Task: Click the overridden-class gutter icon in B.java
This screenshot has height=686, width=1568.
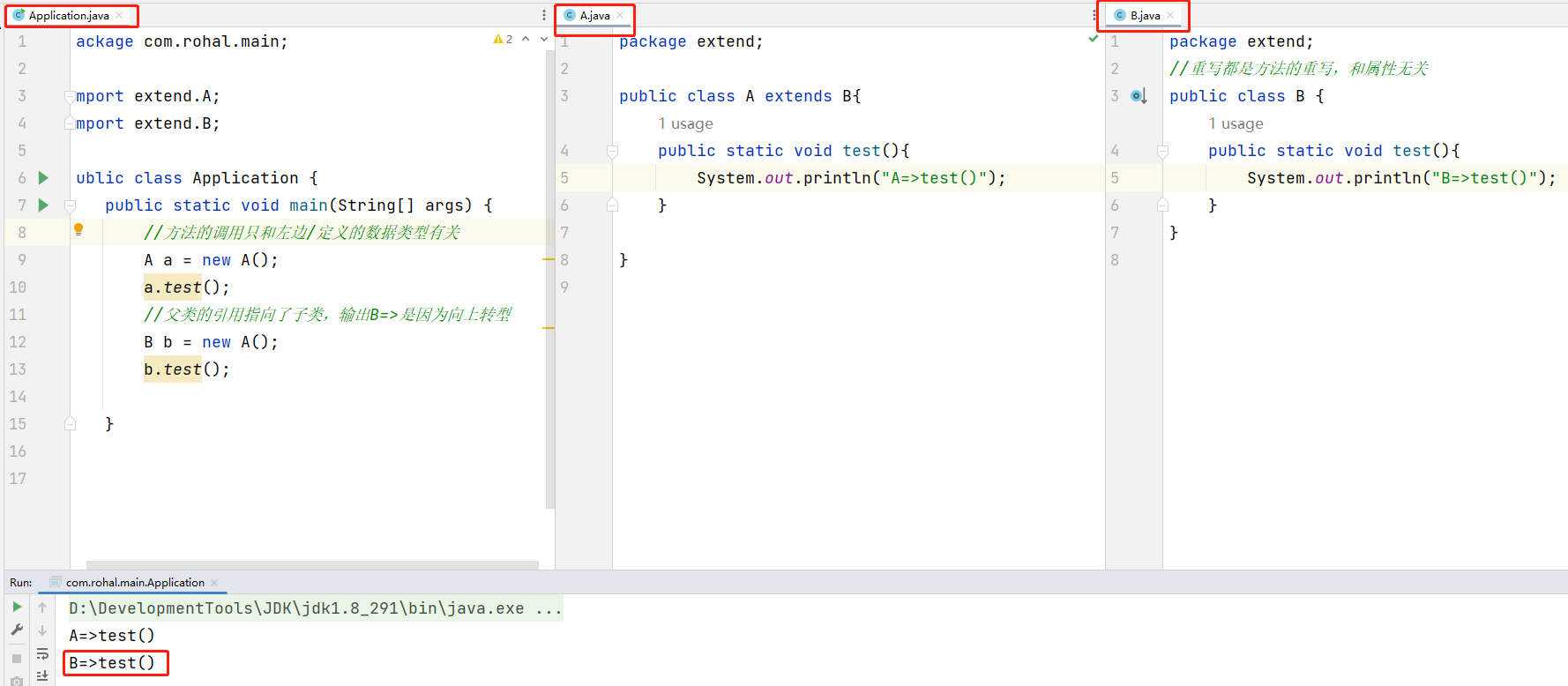Action: pyautogui.click(x=1139, y=96)
